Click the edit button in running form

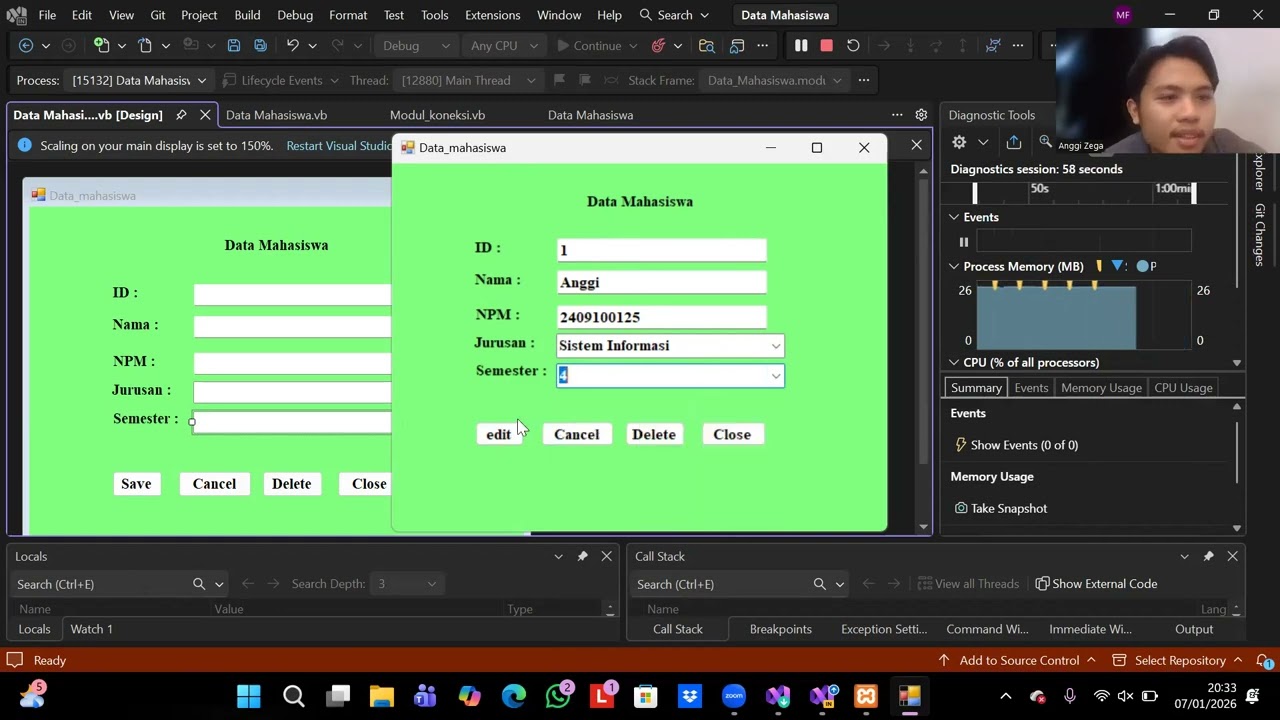tap(498, 434)
